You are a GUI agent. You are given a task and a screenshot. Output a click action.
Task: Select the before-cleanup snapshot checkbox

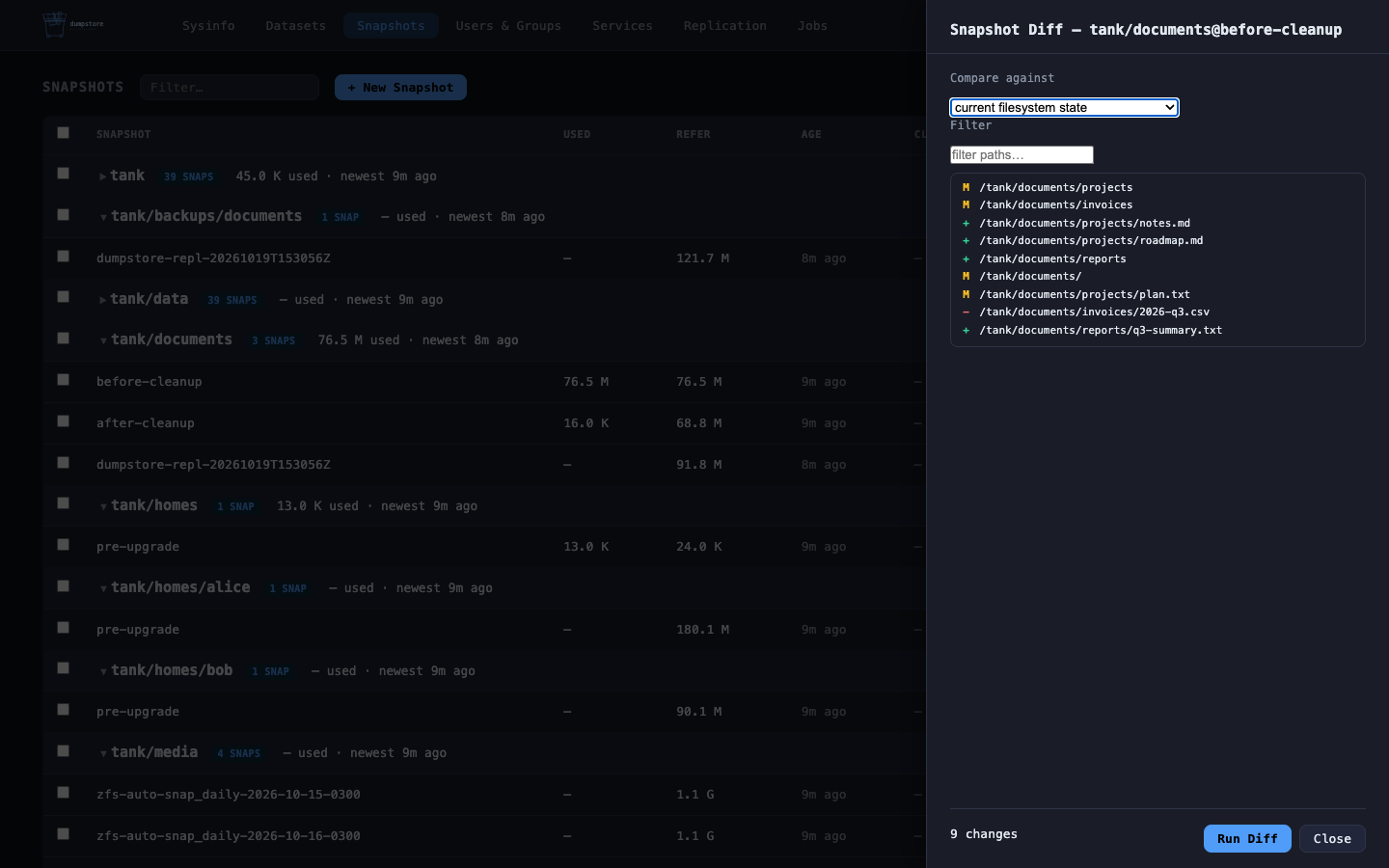[x=63, y=380]
